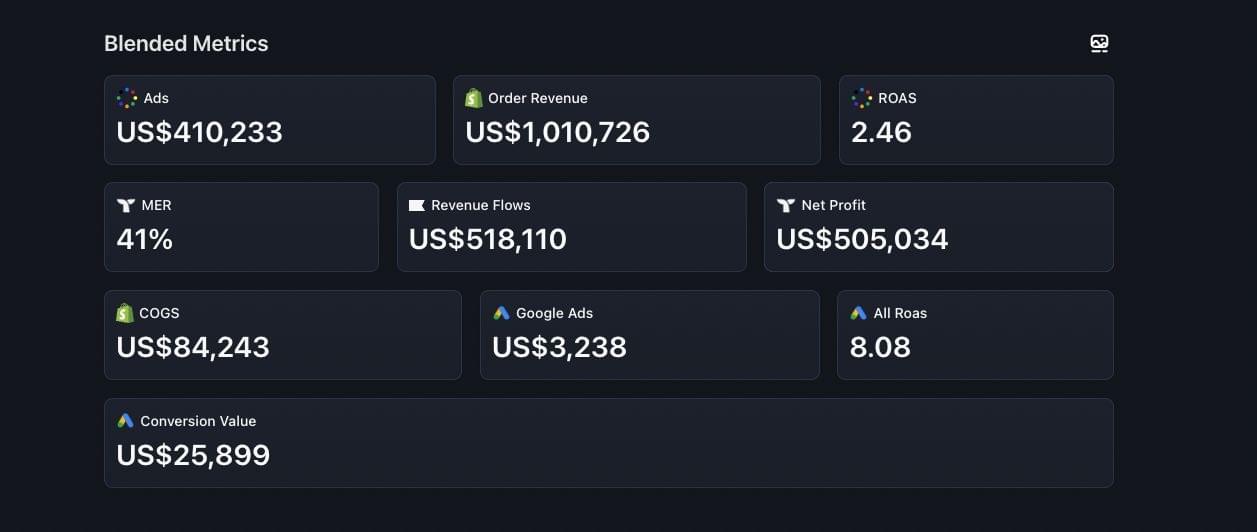Open the Revenue Flows value US$518,110
The width and height of the screenshot is (1257, 532).
tap(487, 239)
